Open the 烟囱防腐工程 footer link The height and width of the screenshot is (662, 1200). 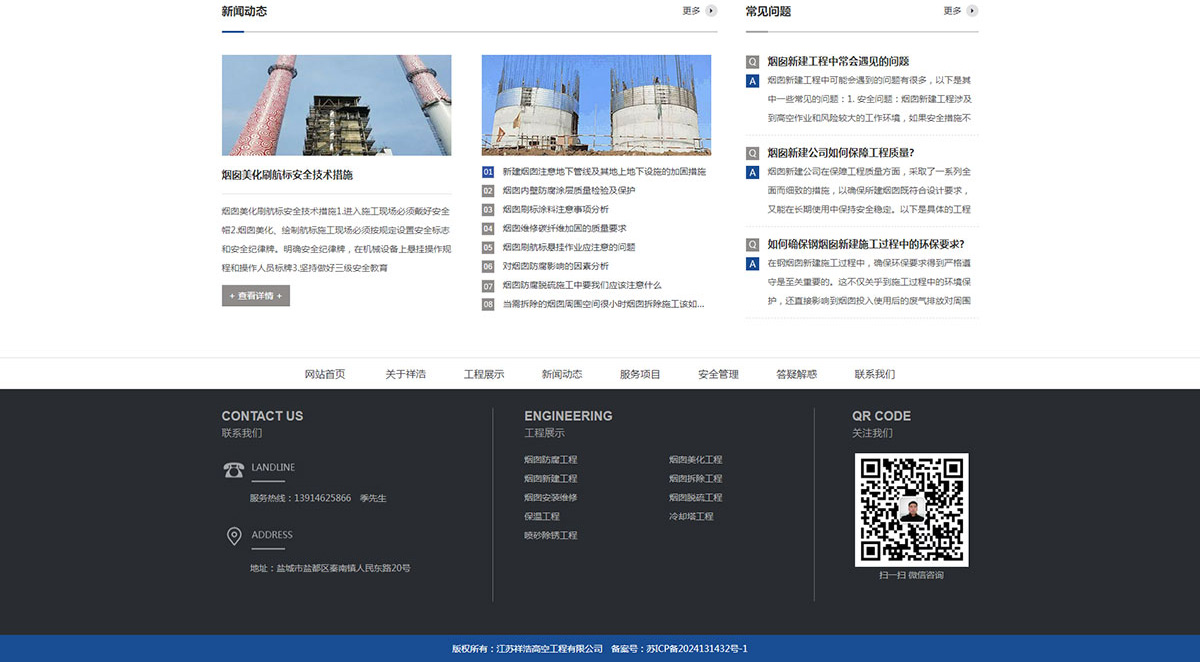tap(550, 460)
